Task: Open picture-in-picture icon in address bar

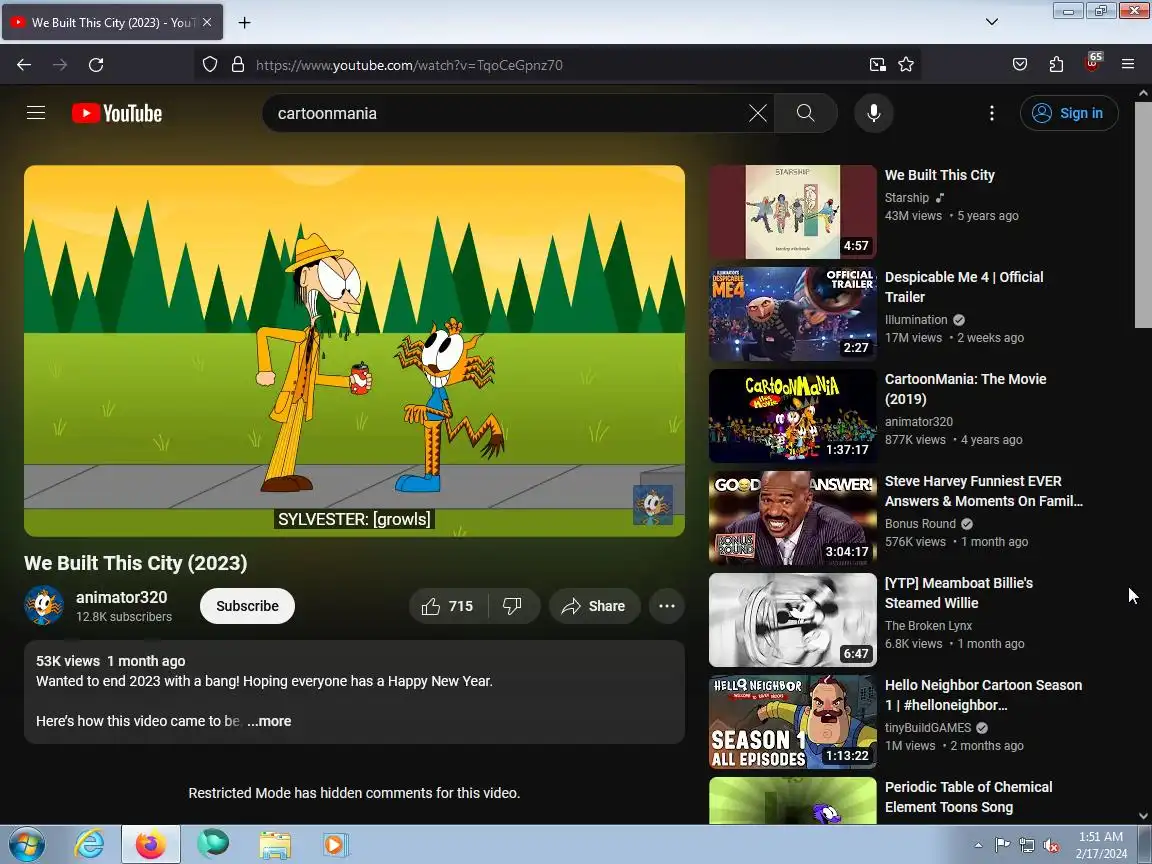Action: tap(878, 65)
